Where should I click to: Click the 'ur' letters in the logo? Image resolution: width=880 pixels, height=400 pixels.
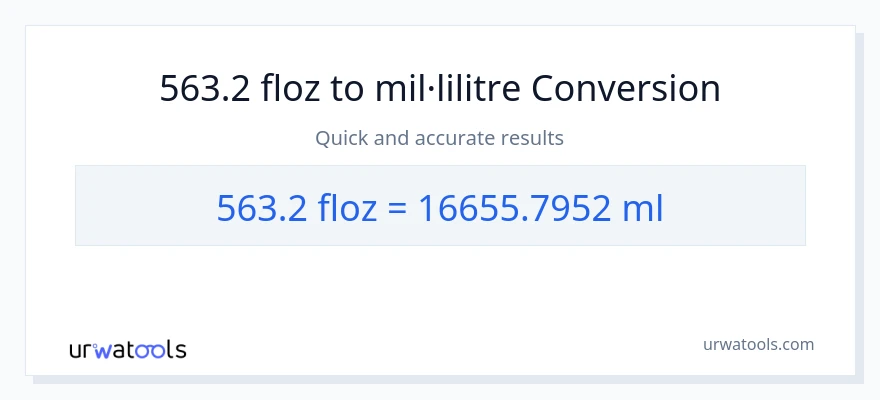coord(82,350)
